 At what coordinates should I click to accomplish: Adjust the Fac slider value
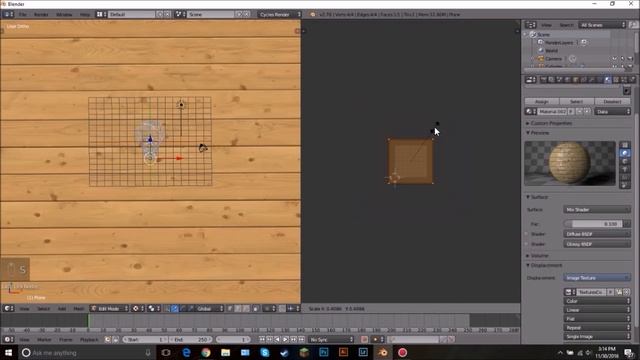(593, 224)
